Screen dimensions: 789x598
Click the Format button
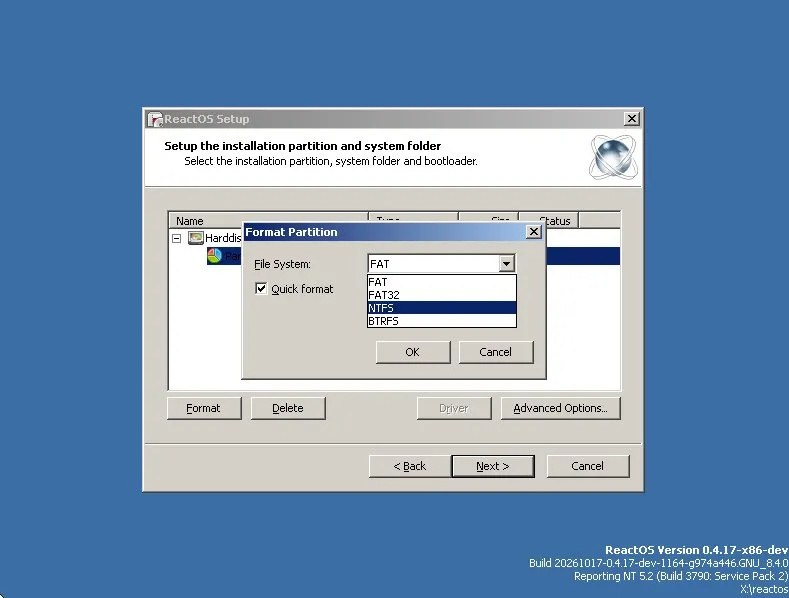point(204,408)
